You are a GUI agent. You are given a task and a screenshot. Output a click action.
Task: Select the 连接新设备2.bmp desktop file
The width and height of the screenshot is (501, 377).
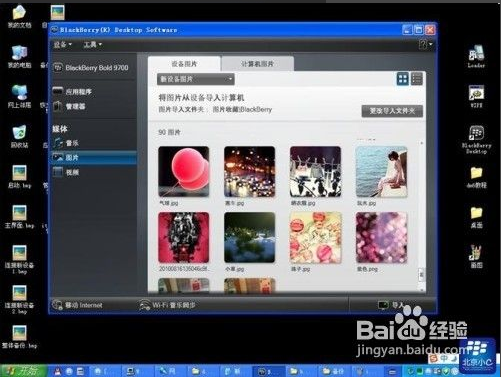[19, 299]
